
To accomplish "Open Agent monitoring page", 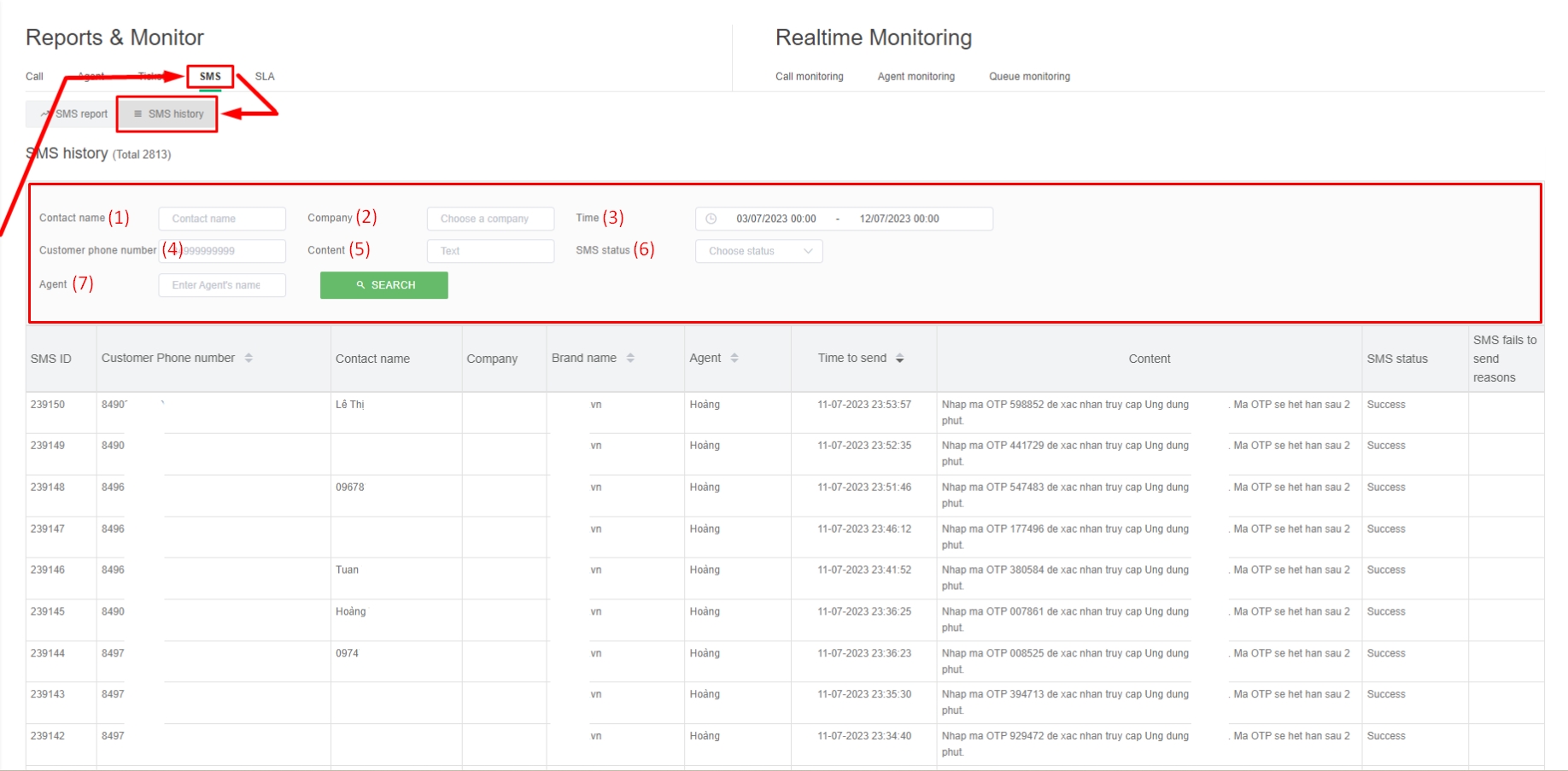I will point(916,76).
